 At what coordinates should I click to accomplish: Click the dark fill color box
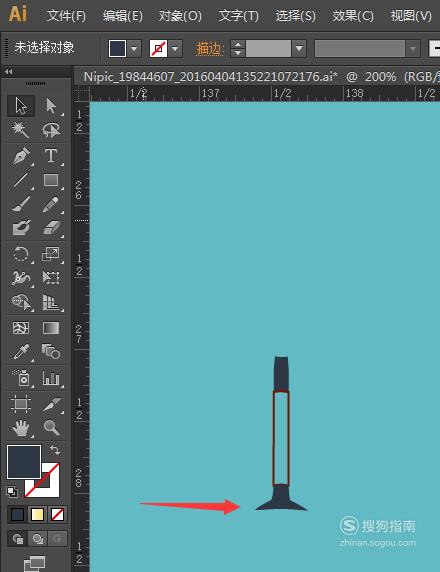pos(24,461)
